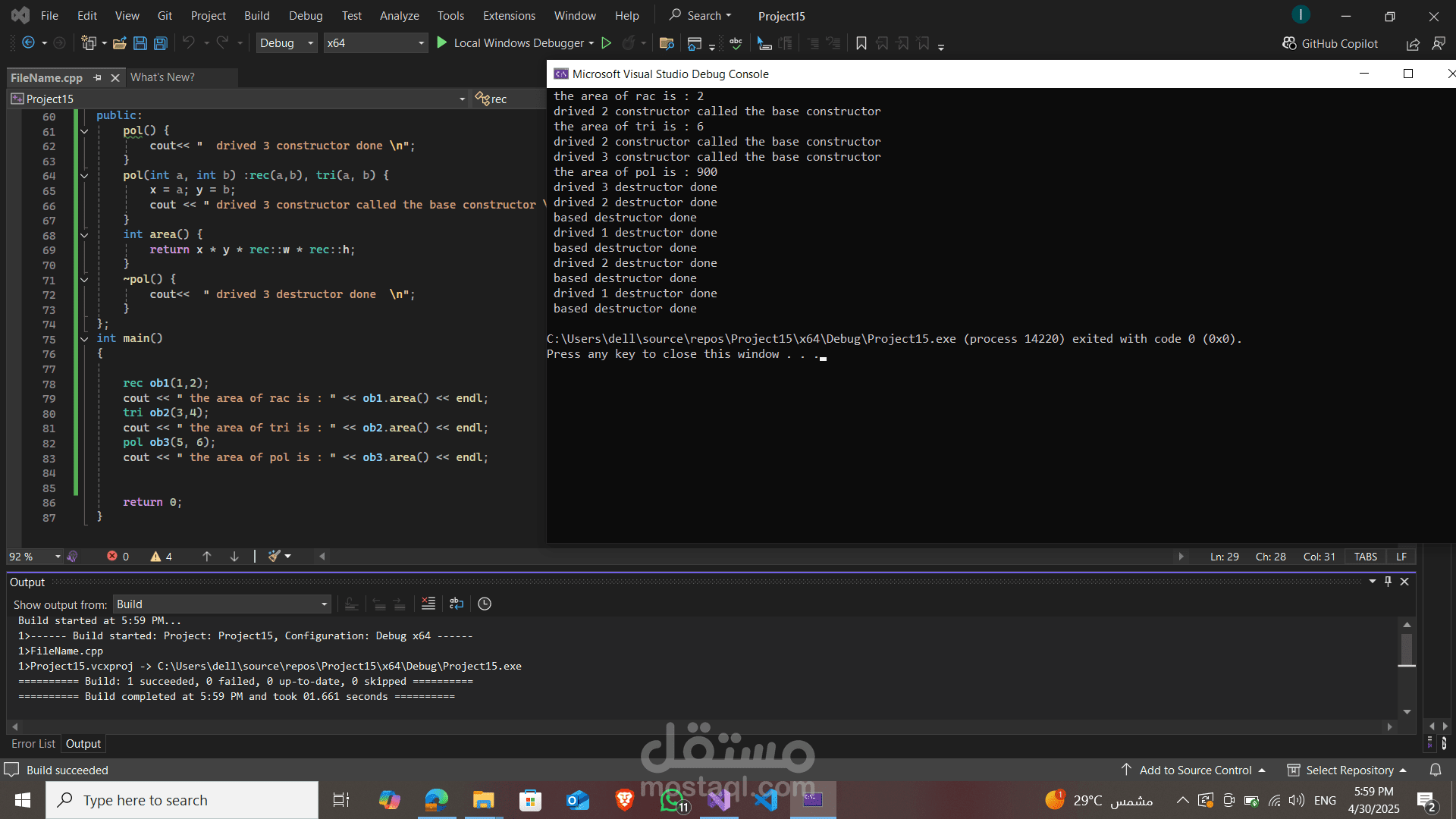Expand the Local Windows Debugger target dropdown
The image size is (1456, 819).
pos(591,43)
